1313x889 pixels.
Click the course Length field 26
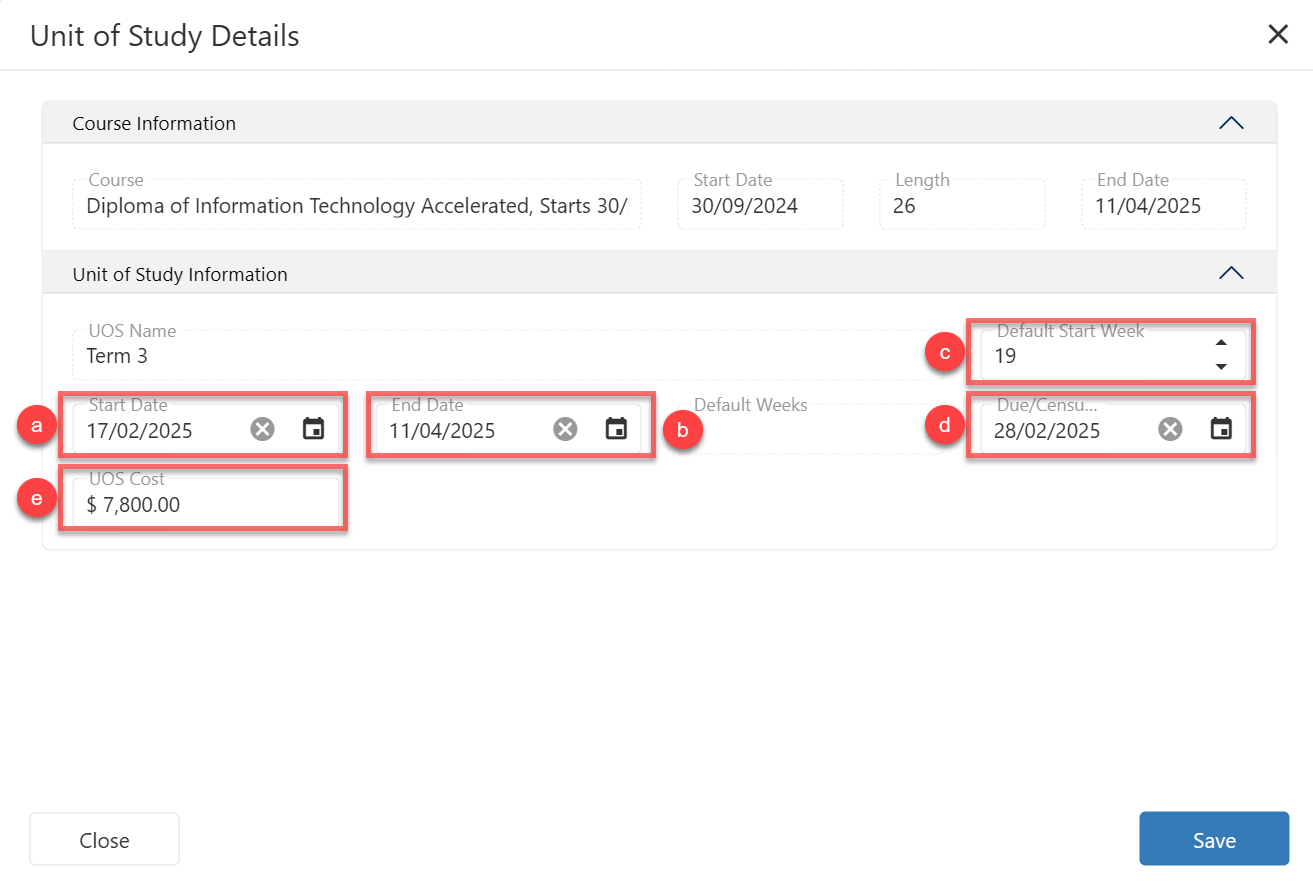coord(962,204)
